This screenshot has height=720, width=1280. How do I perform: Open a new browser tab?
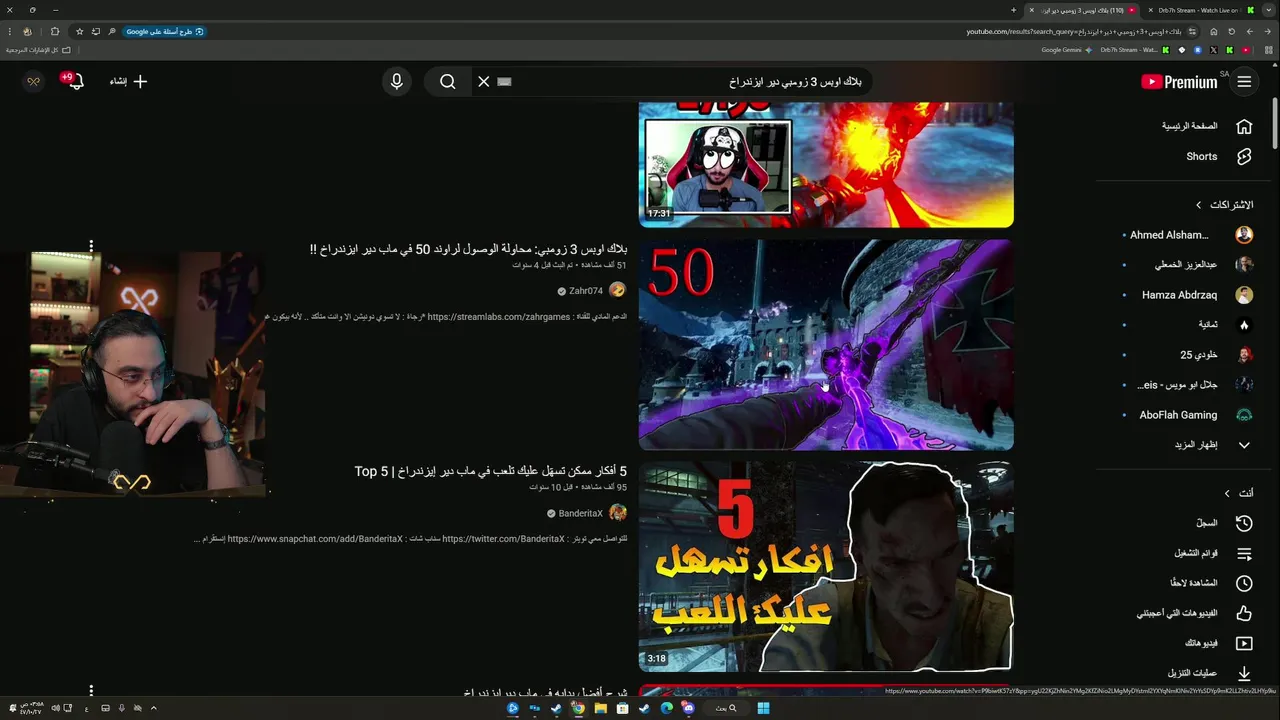[x=1013, y=10]
